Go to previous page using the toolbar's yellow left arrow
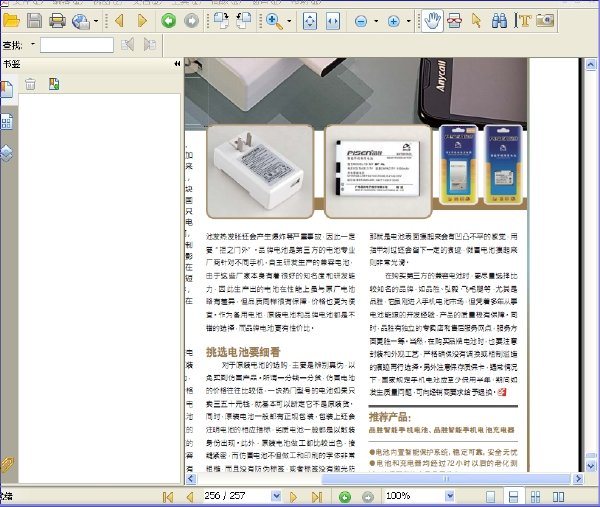 (119, 21)
